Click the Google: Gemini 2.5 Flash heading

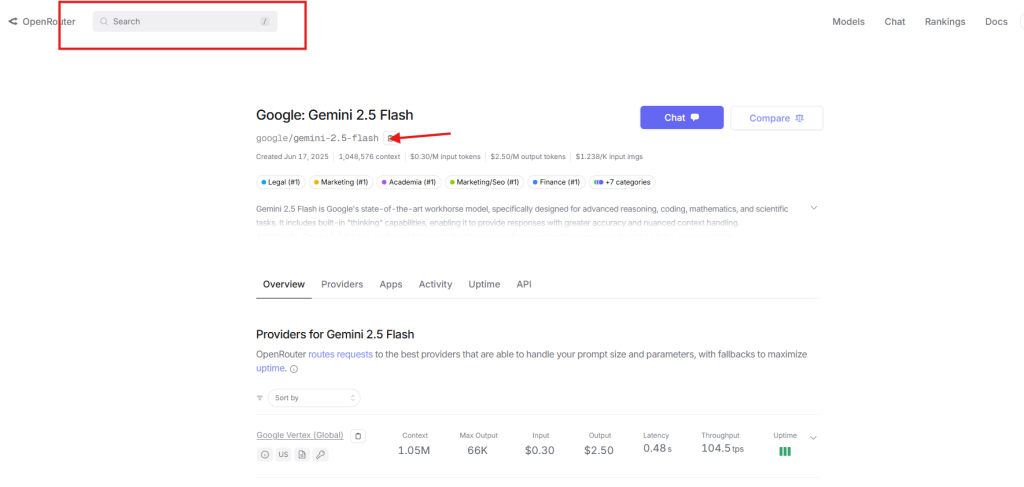(334, 116)
